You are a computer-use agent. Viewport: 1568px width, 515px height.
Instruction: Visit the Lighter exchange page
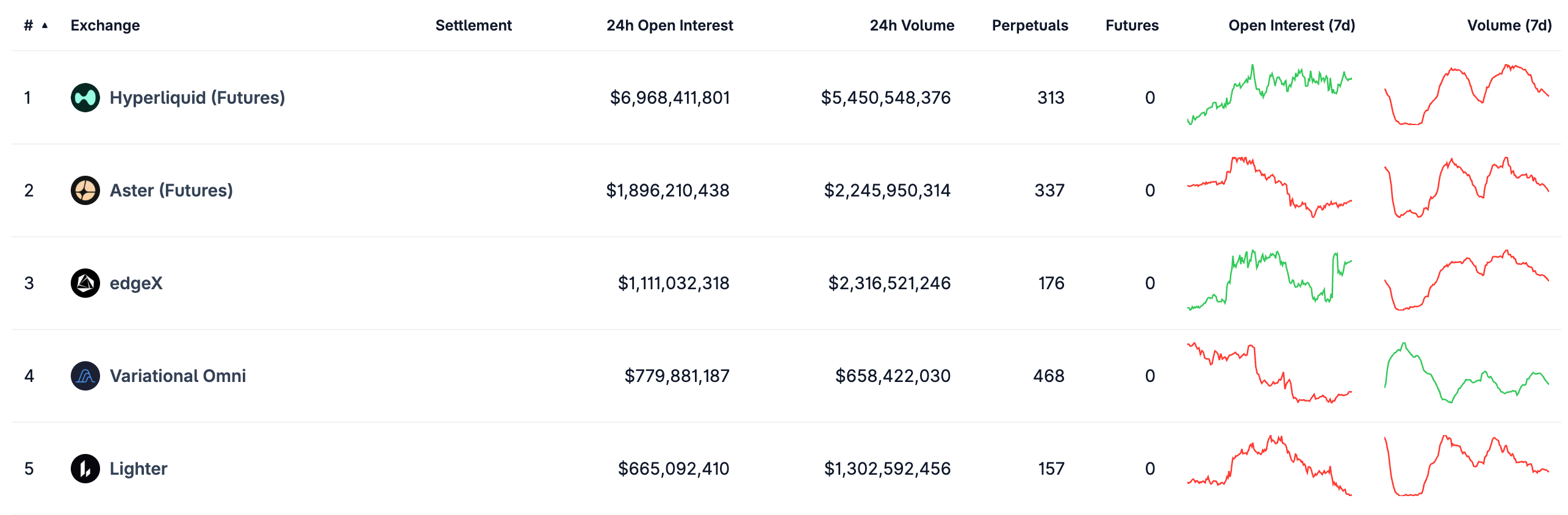click(x=138, y=469)
